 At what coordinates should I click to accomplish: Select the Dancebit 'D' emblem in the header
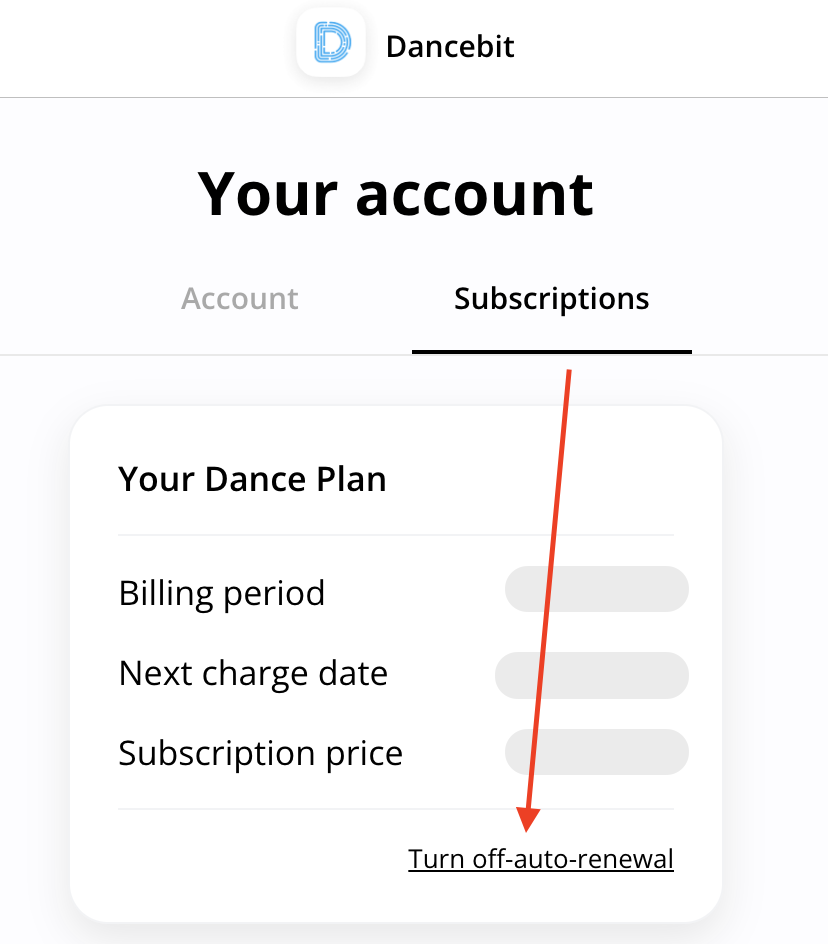coord(331,42)
